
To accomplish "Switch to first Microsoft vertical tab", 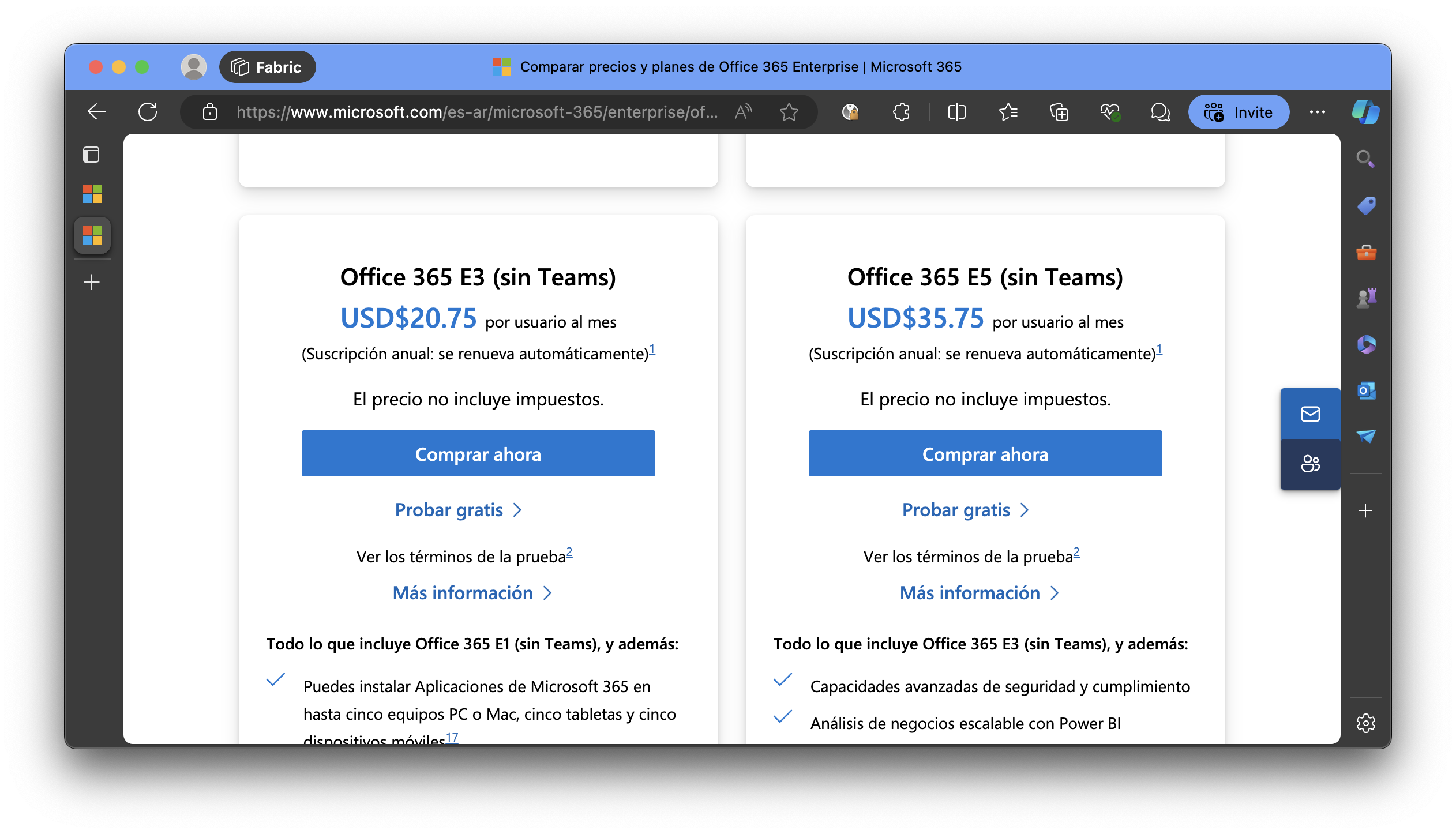I will tap(92, 194).
